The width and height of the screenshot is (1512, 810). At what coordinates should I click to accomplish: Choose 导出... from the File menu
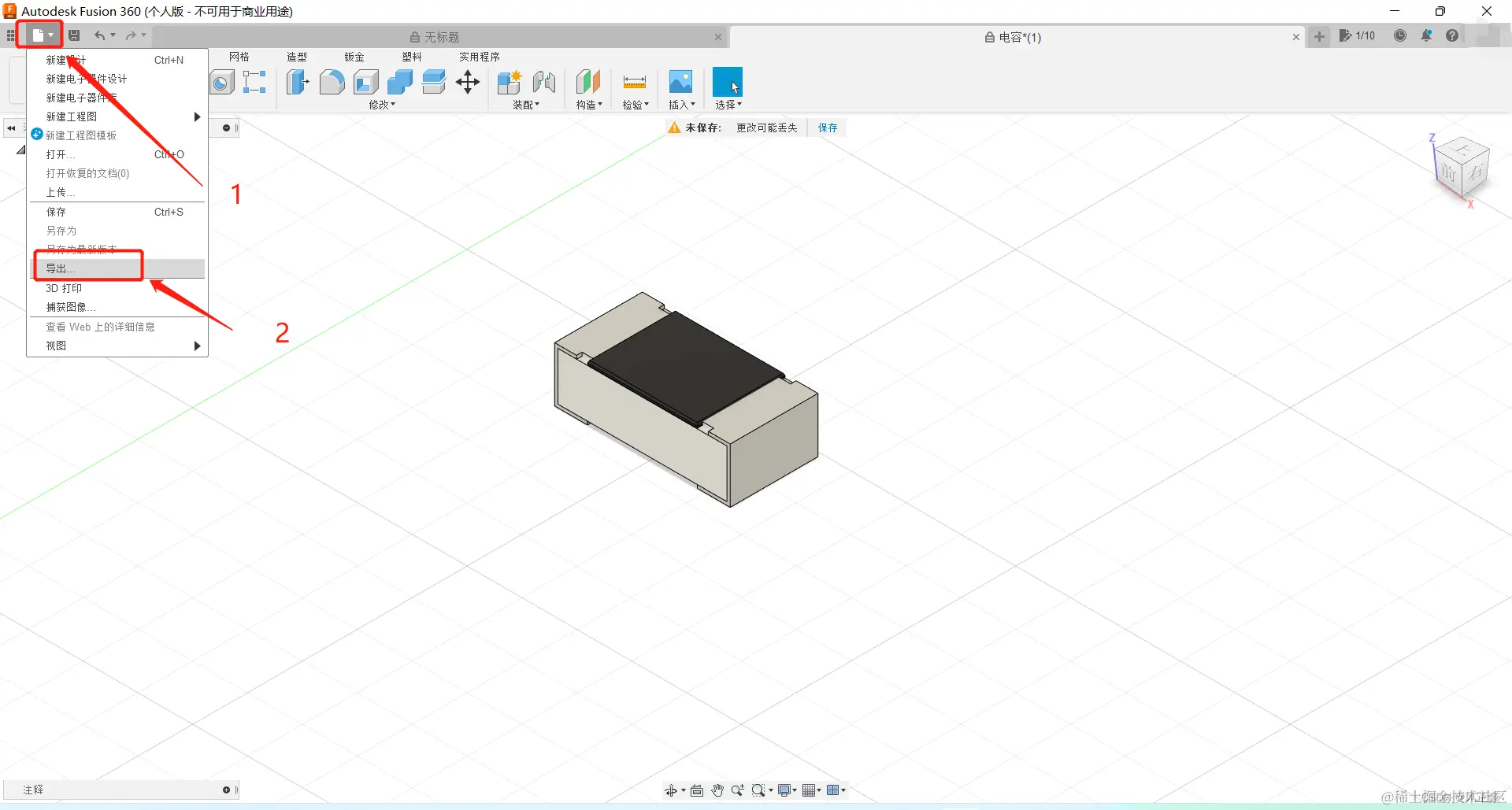click(x=117, y=268)
